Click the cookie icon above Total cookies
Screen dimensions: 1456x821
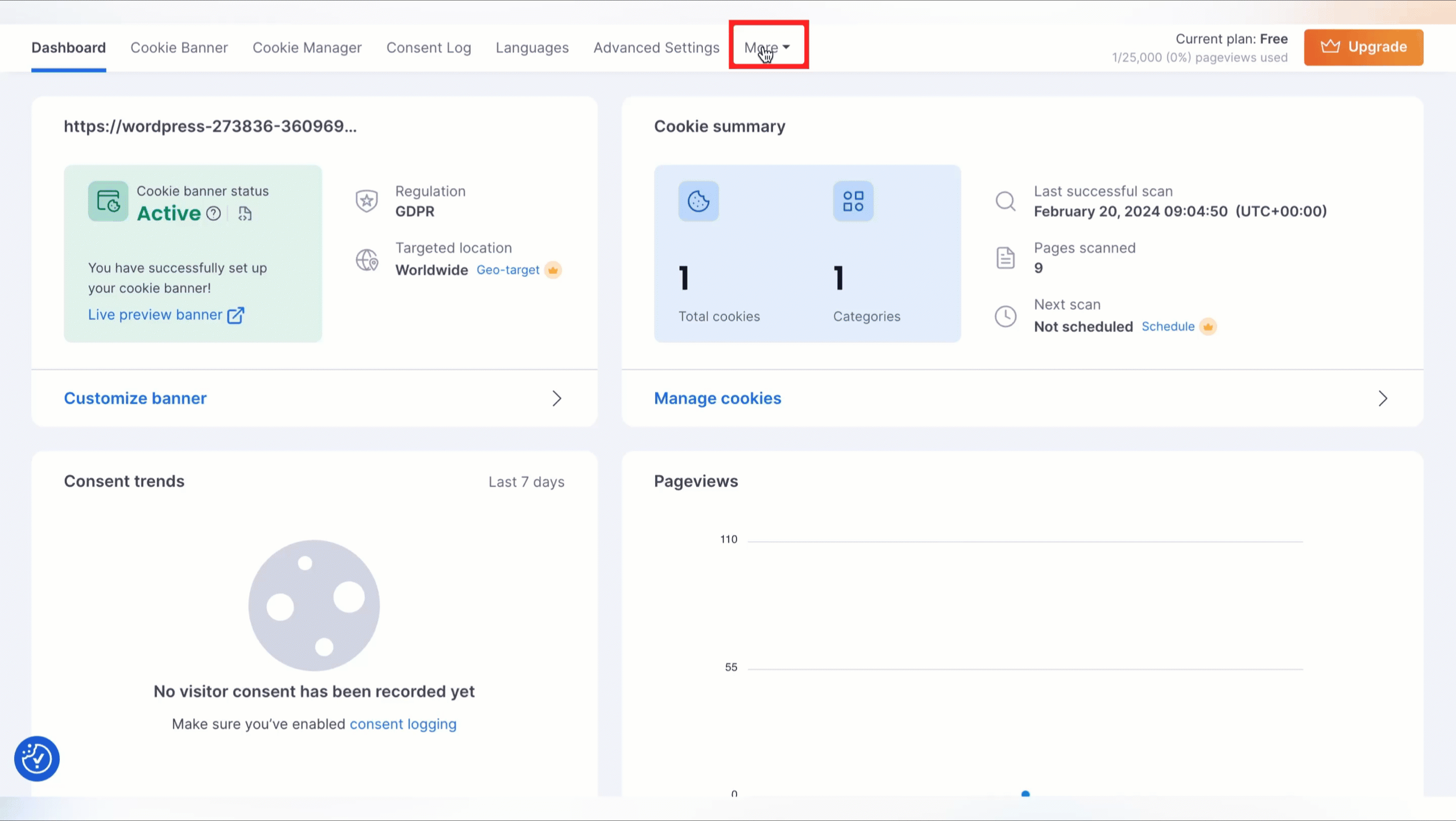tap(698, 201)
